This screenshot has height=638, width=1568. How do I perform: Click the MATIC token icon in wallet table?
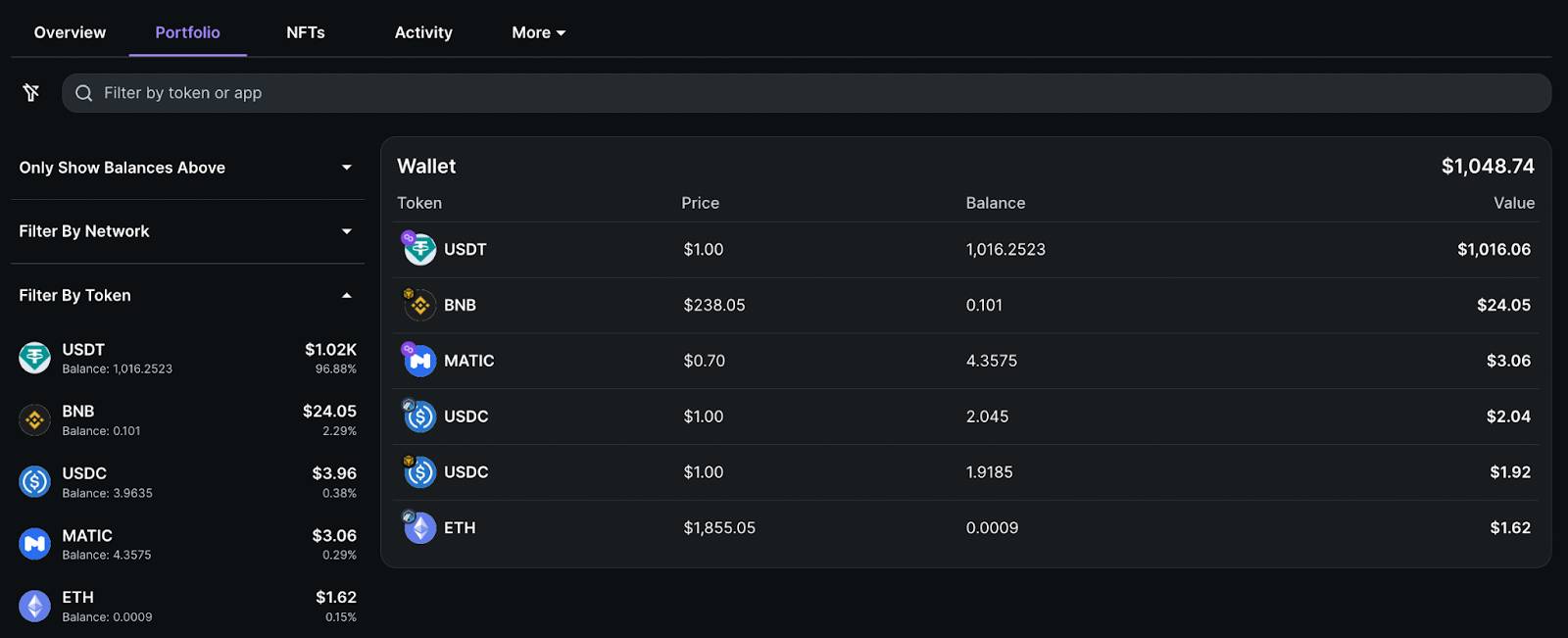click(420, 361)
